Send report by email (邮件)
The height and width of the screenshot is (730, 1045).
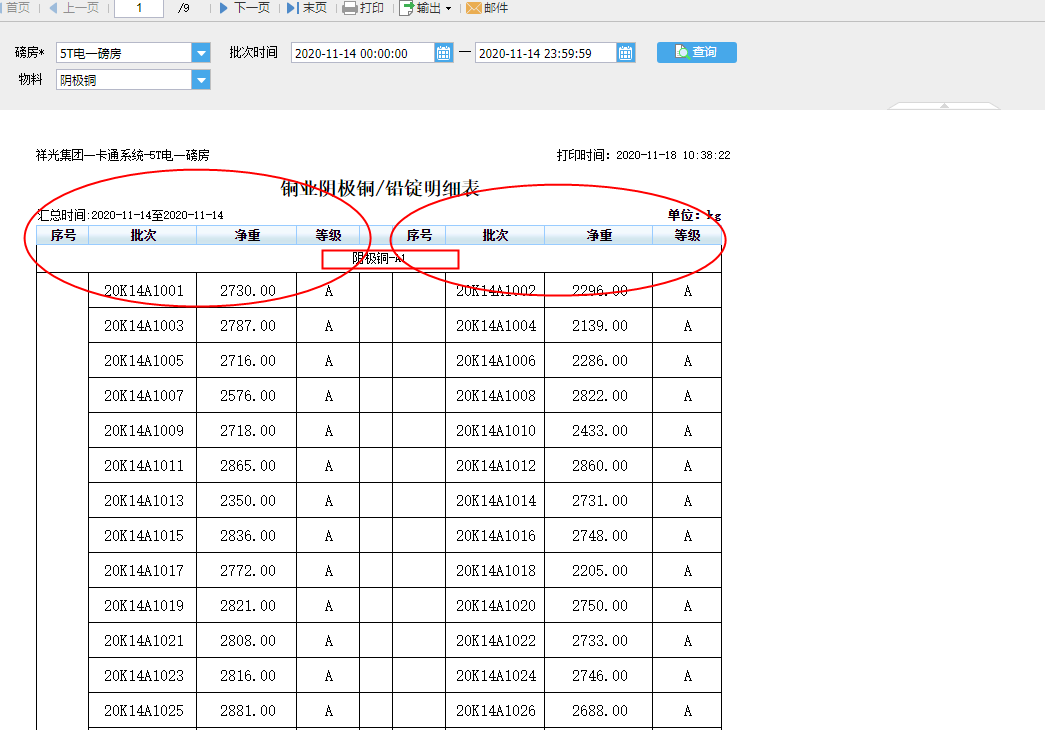[487, 8]
